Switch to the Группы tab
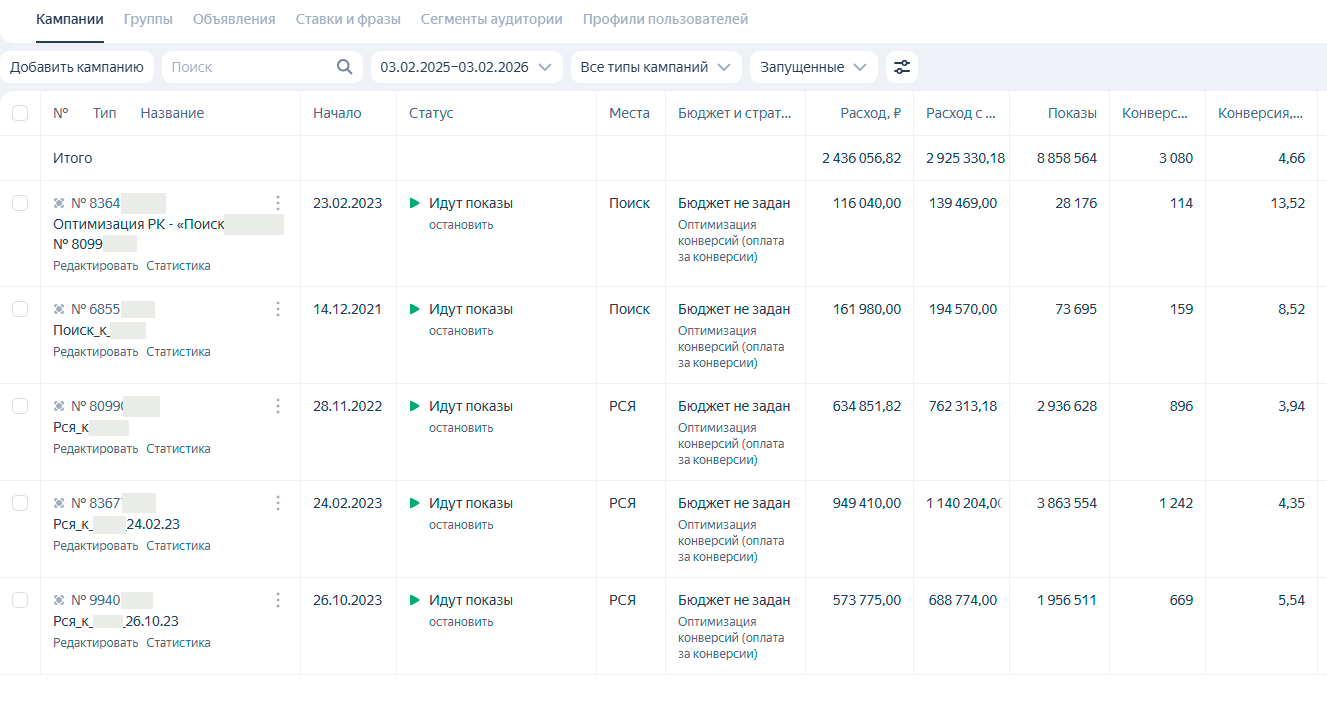 [x=148, y=19]
